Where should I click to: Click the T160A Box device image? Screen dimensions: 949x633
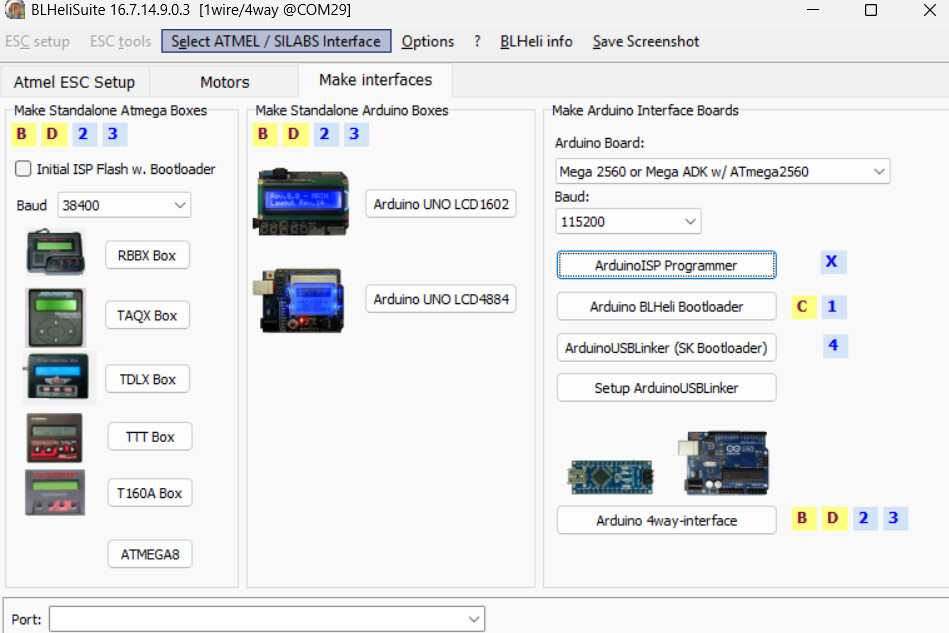[55, 492]
